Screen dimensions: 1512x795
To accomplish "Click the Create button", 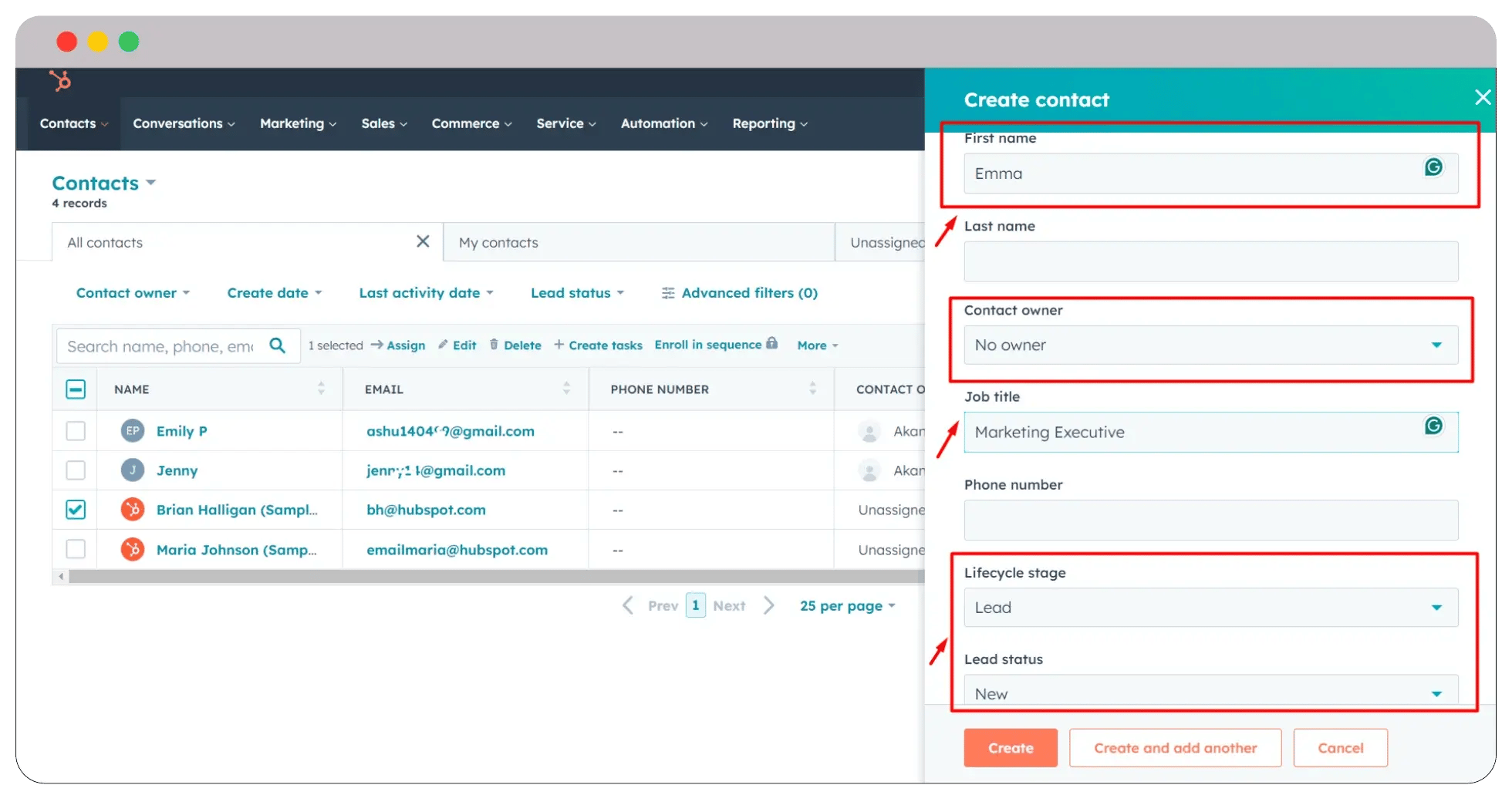I will coord(1010,747).
